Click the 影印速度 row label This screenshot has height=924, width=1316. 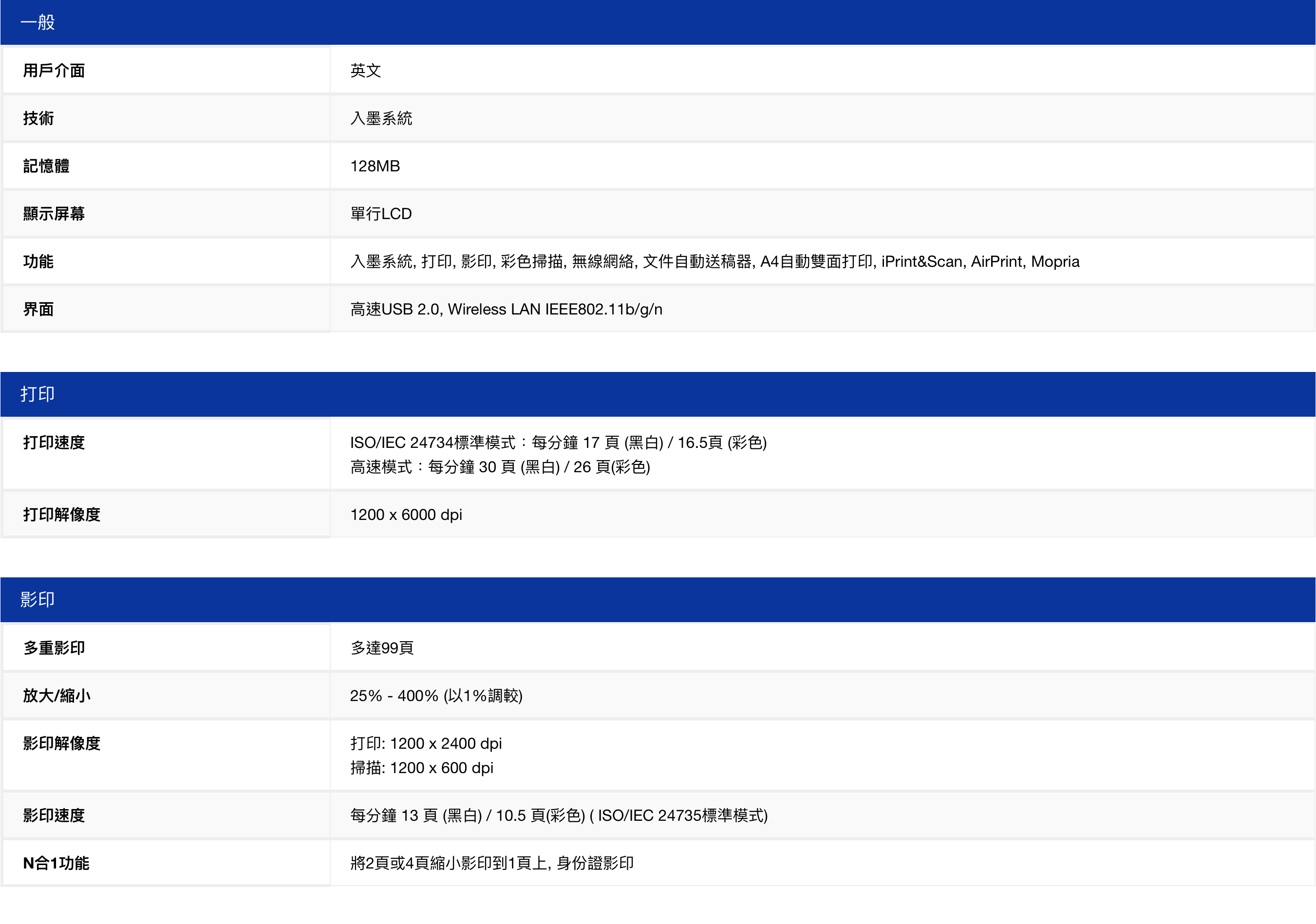[54, 815]
